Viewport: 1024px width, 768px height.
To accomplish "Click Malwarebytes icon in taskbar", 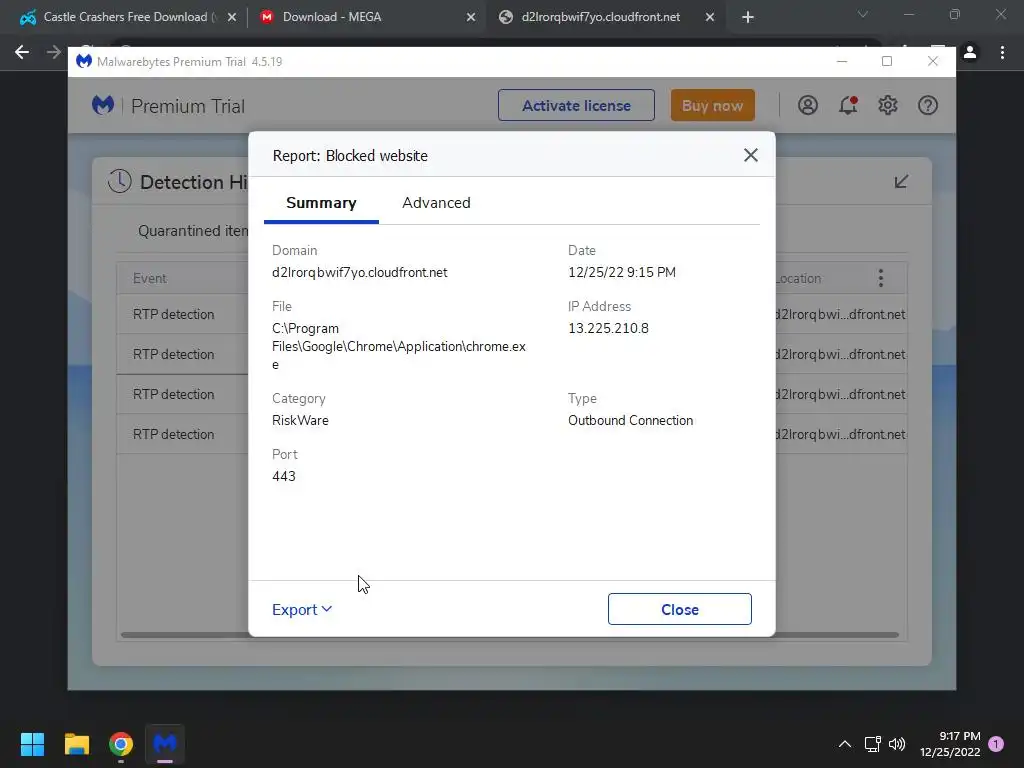I will 165,744.
